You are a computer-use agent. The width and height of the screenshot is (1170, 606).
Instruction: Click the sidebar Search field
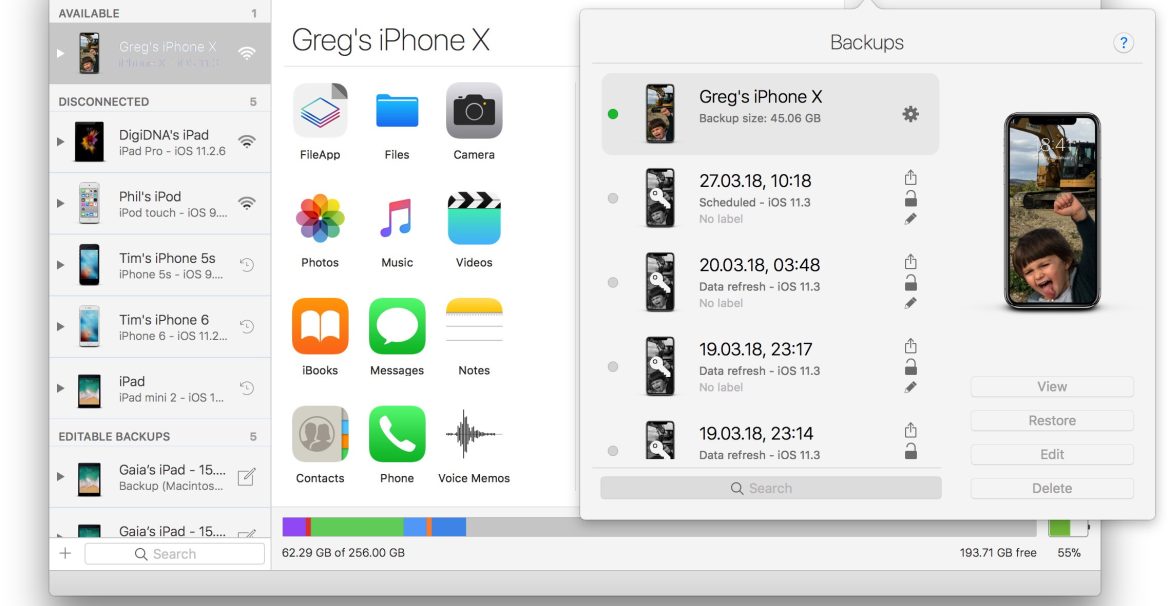(x=175, y=554)
